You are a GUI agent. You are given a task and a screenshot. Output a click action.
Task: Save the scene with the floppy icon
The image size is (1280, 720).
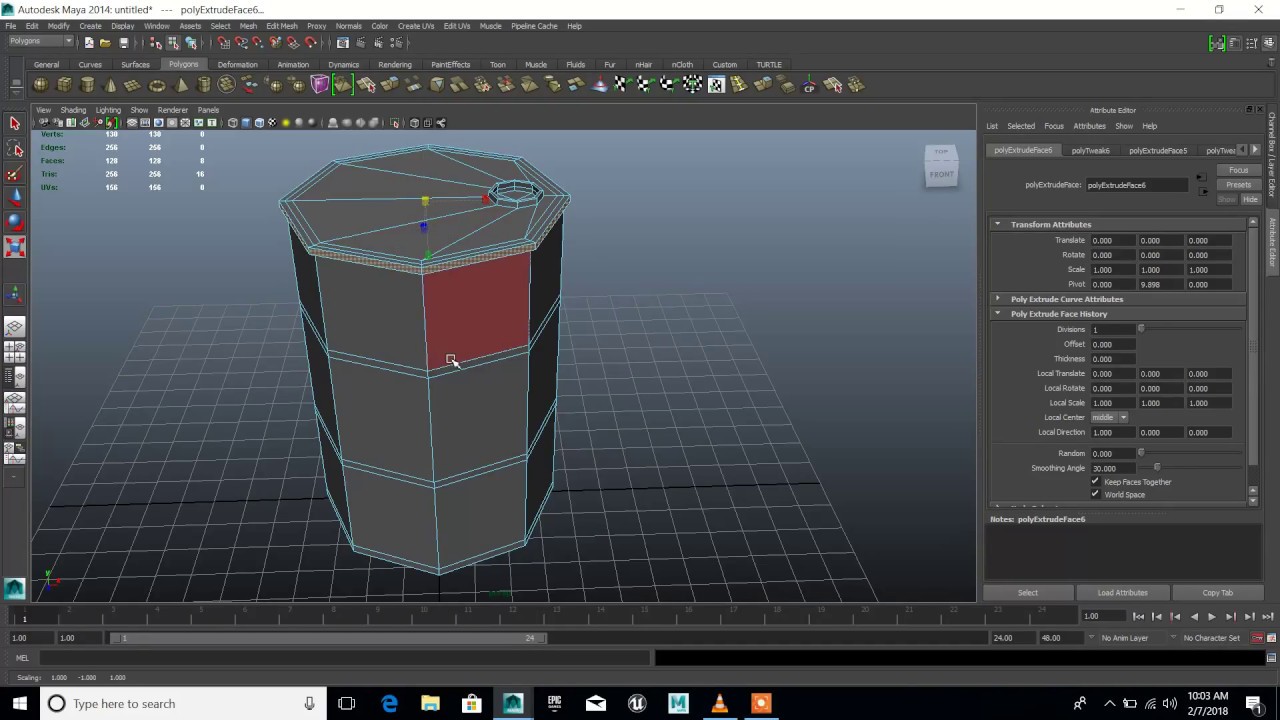[123, 43]
